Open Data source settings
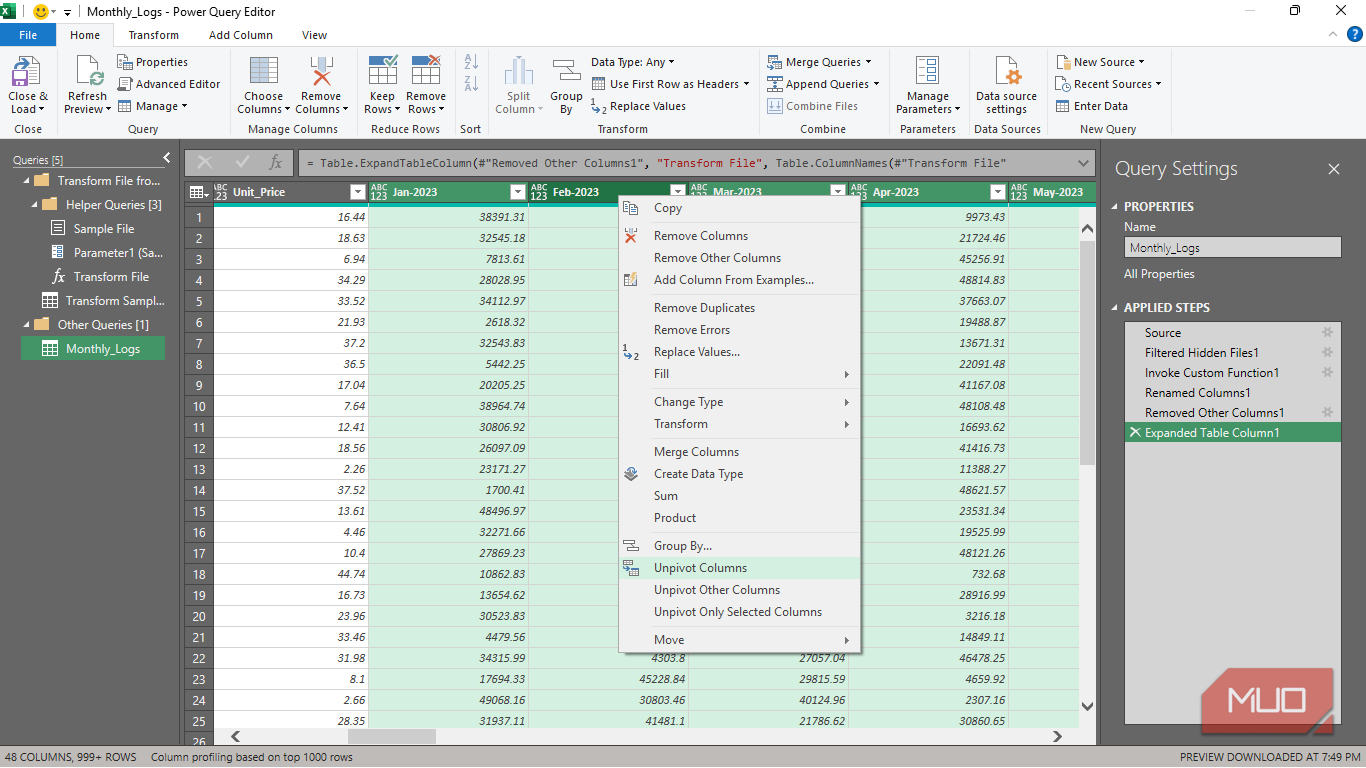Screen dimensions: 1366x768 [1006, 84]
